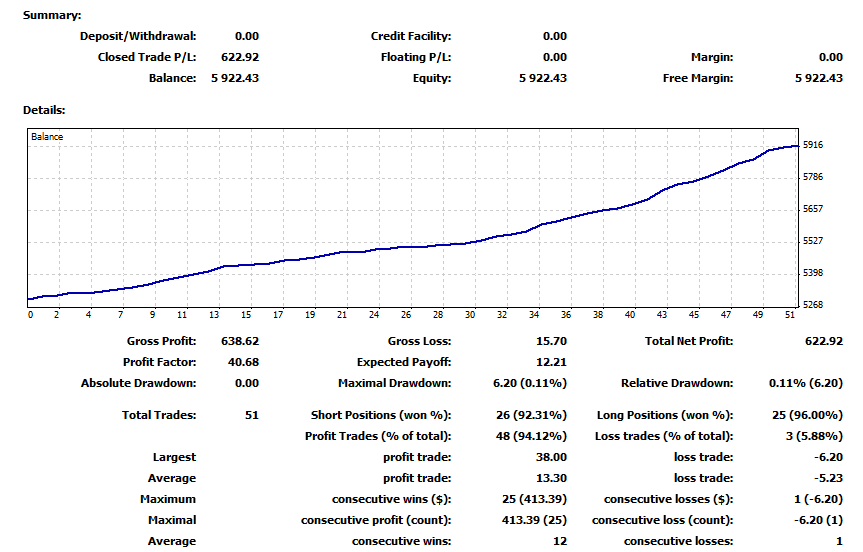Viewport: 863px width, 552px height.
Task: Click the Short Positions value 26 (92.31%)
Action: pyautogui.click(x=531, y=415)
